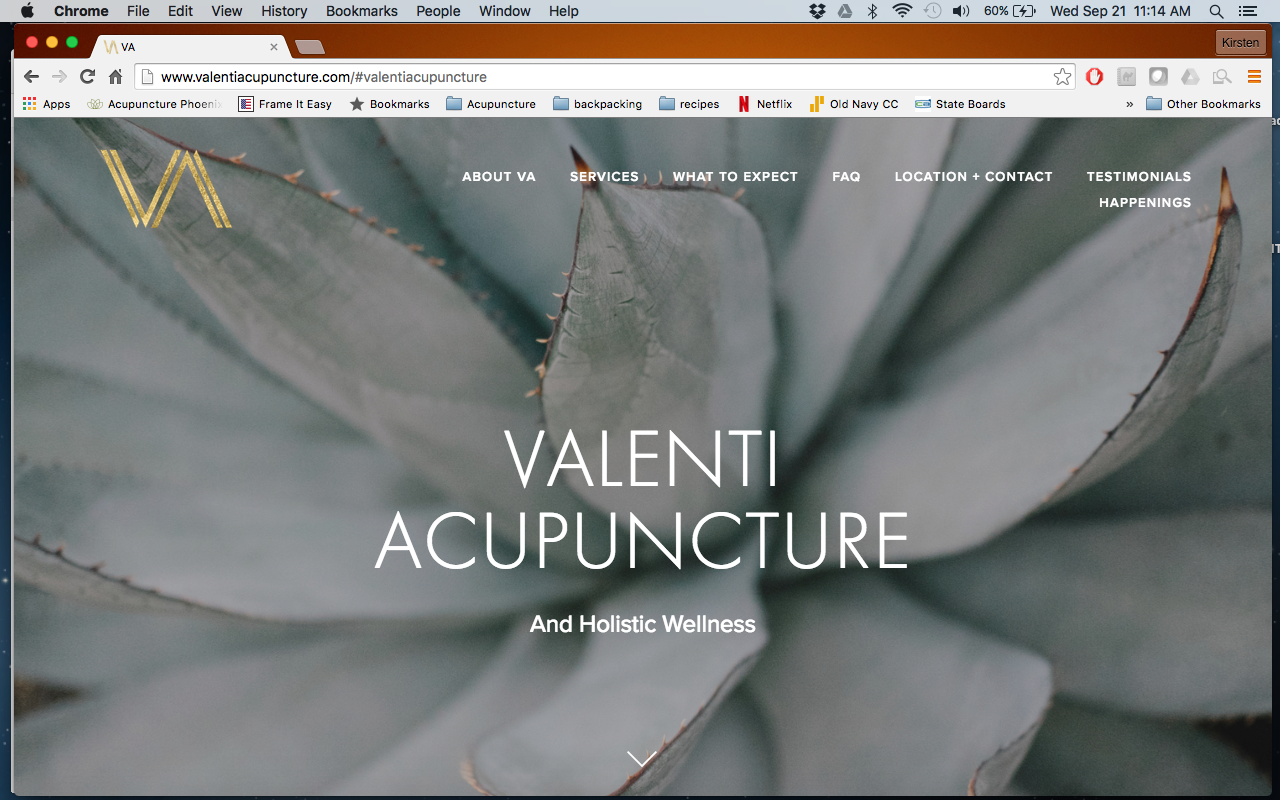This screenshot has width=1280, height=800.
Task: Open the History menu
Action: 284,11
